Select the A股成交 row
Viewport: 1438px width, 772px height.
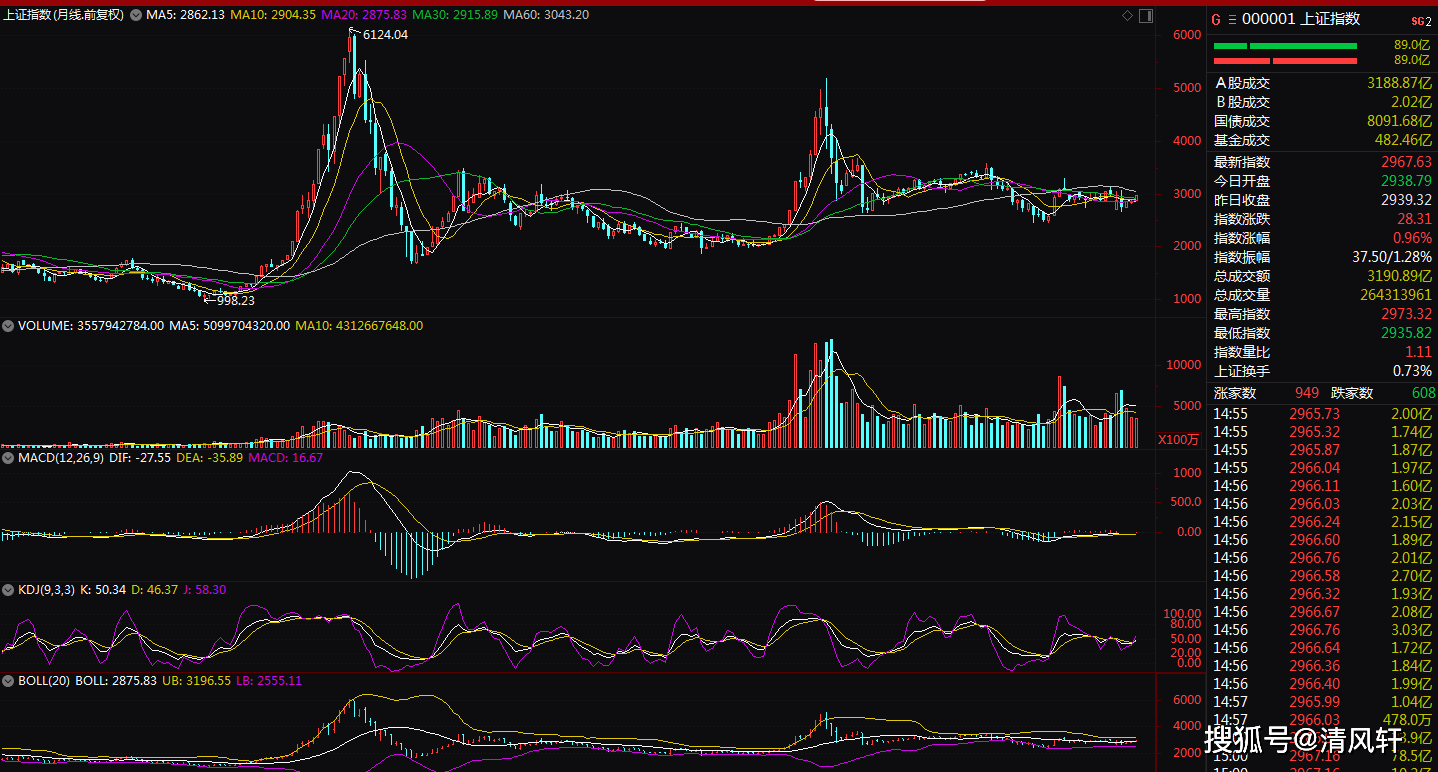1322,84
